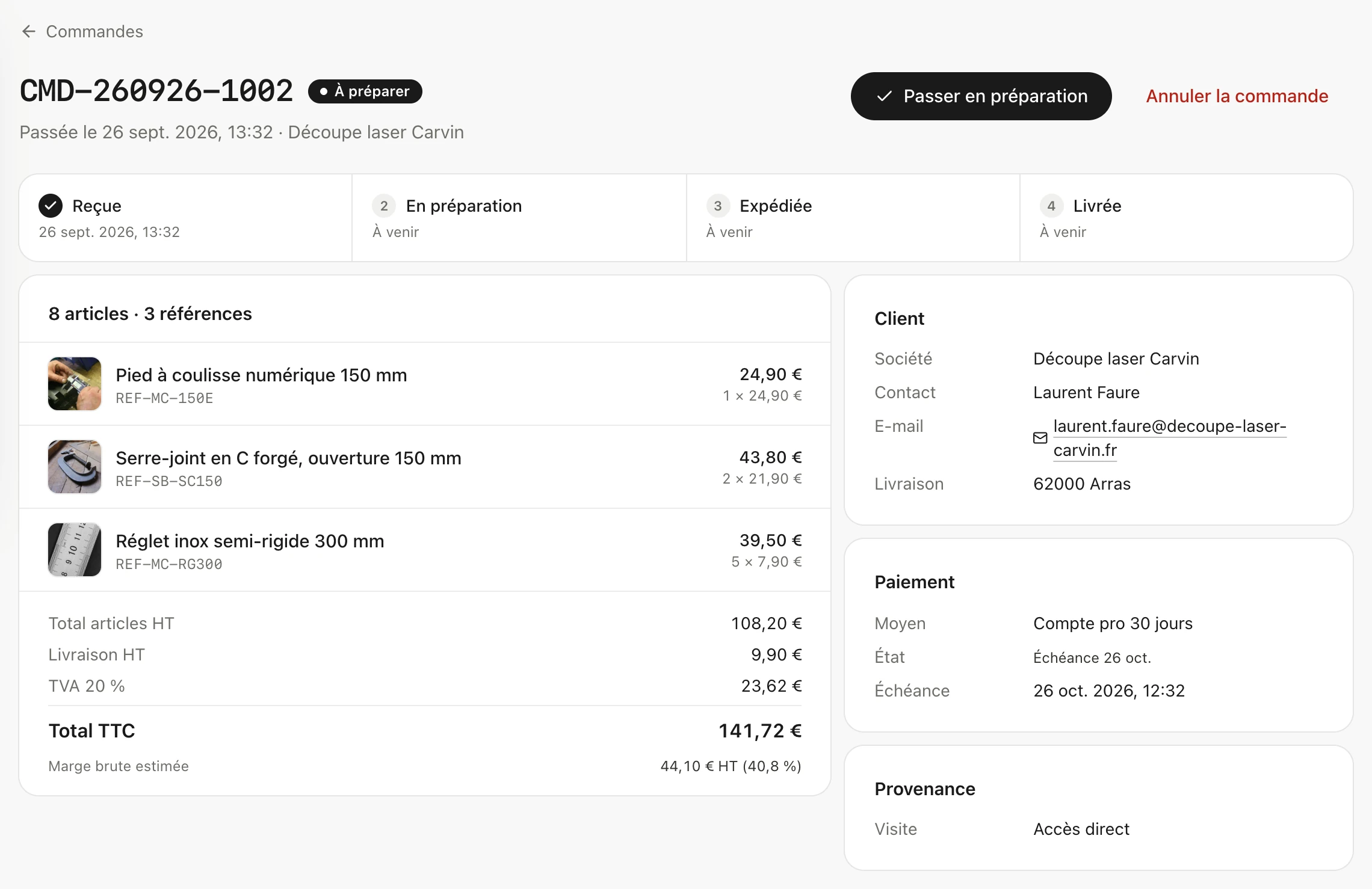Click the Client card heading

point(899,318)
